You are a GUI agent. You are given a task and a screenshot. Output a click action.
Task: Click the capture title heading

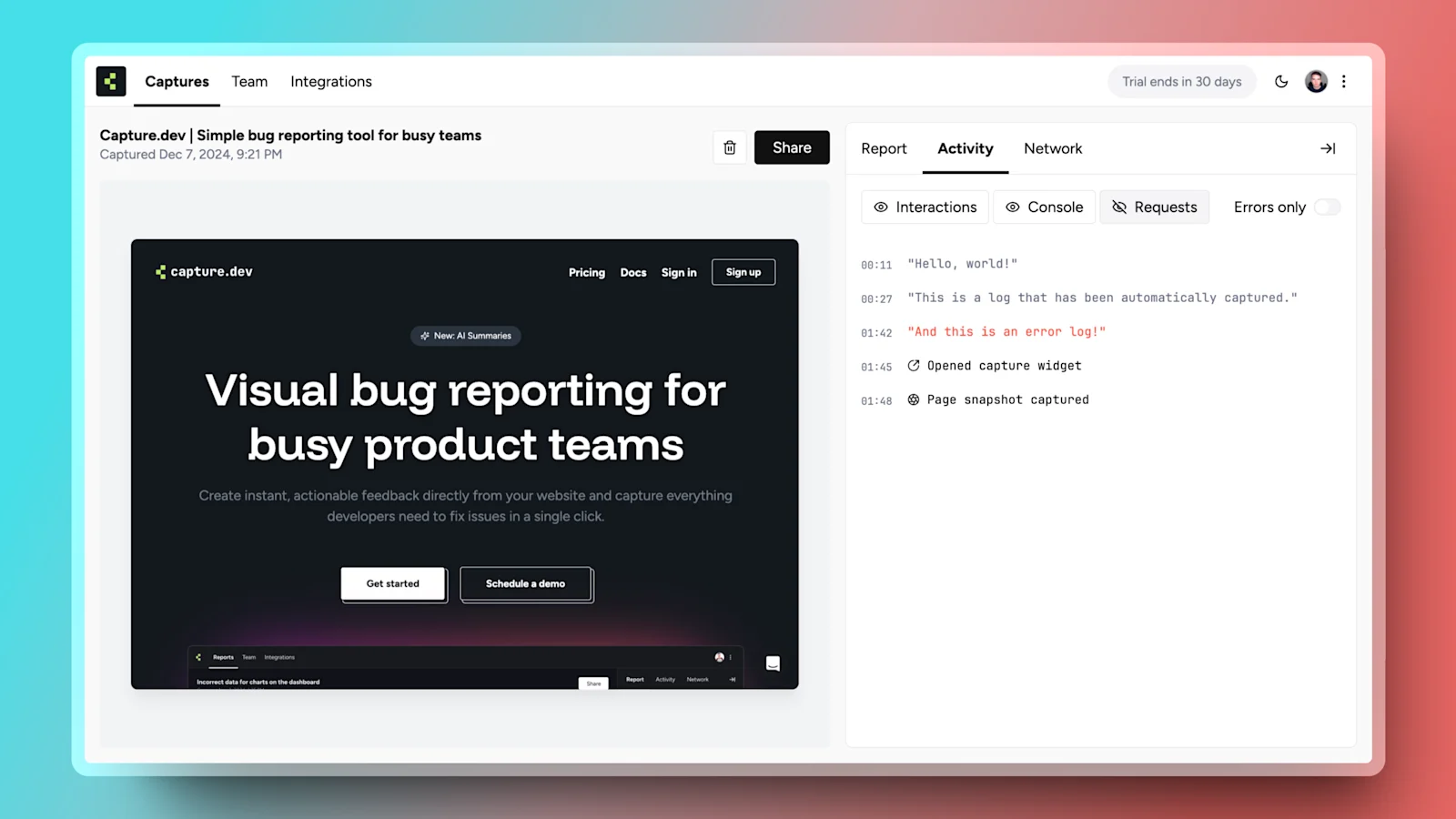(290, 136)
